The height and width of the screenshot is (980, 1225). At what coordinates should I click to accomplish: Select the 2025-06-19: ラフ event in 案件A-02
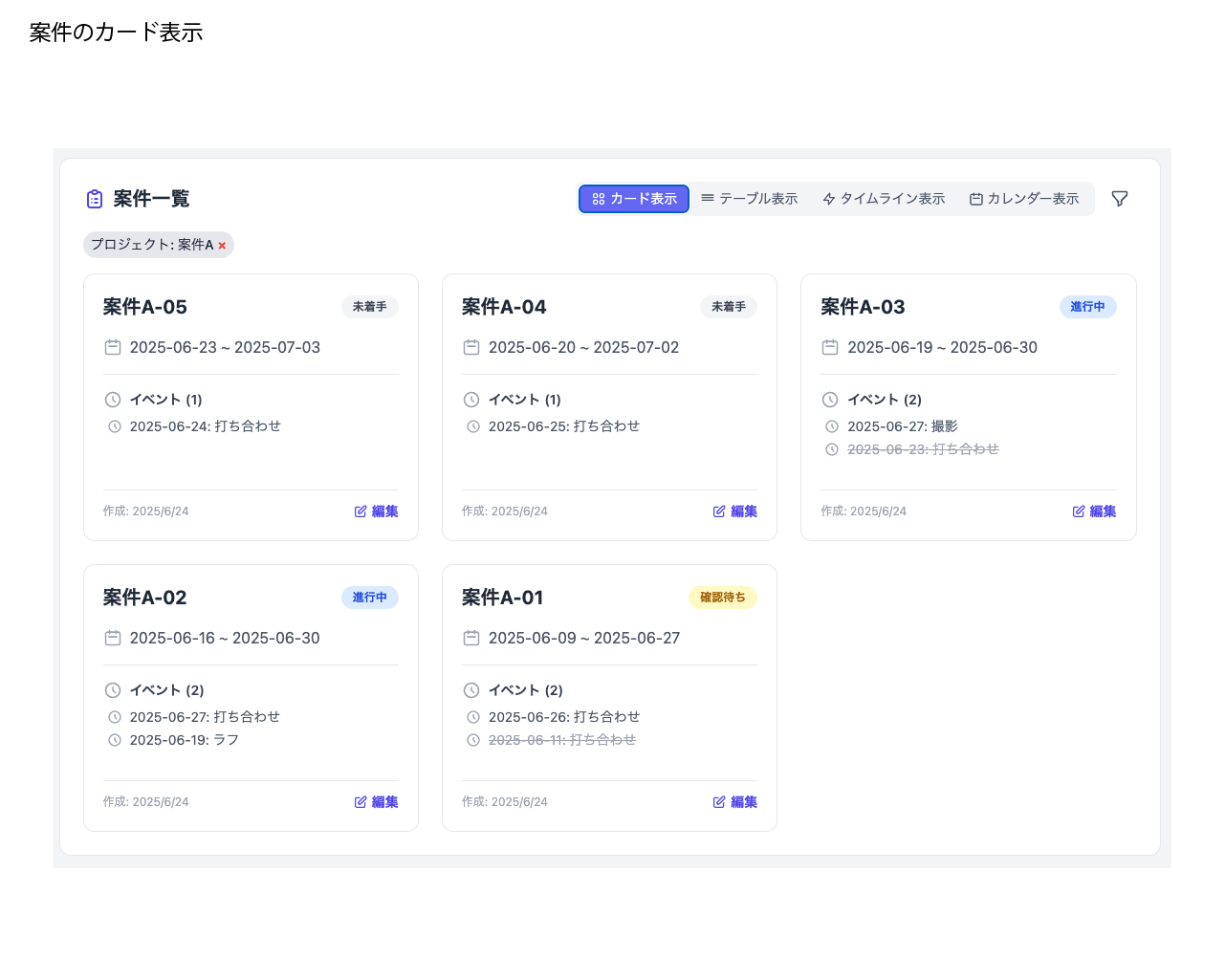(184, 740)
